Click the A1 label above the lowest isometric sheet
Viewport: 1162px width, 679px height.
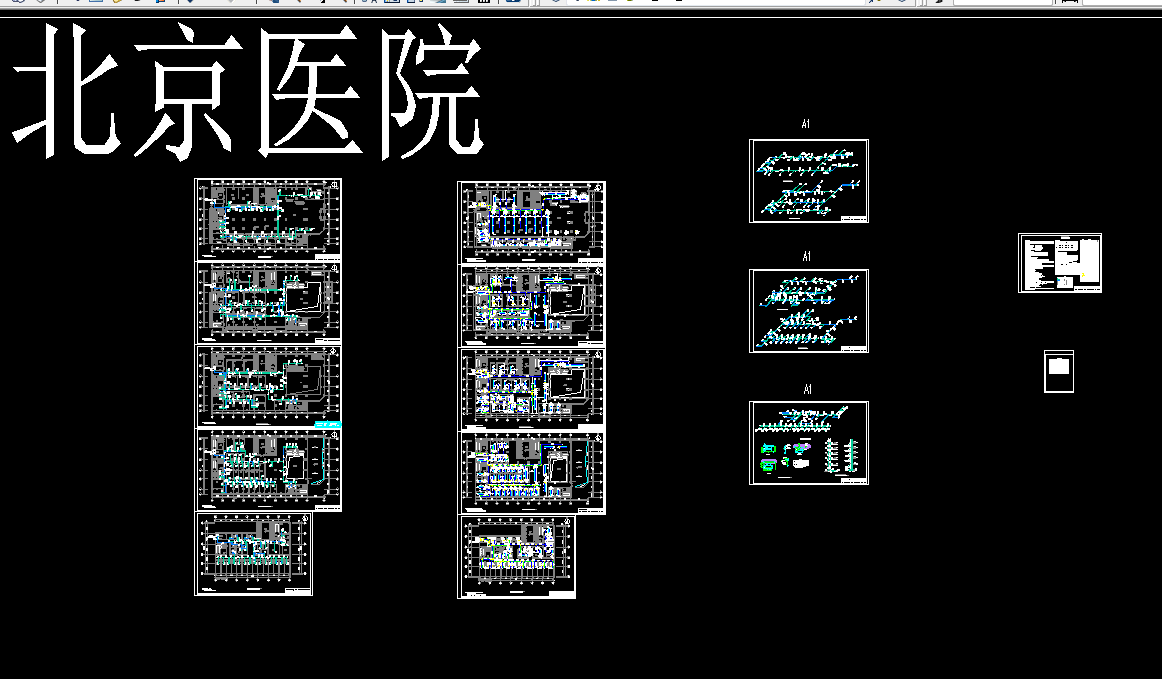coord(807,389)
